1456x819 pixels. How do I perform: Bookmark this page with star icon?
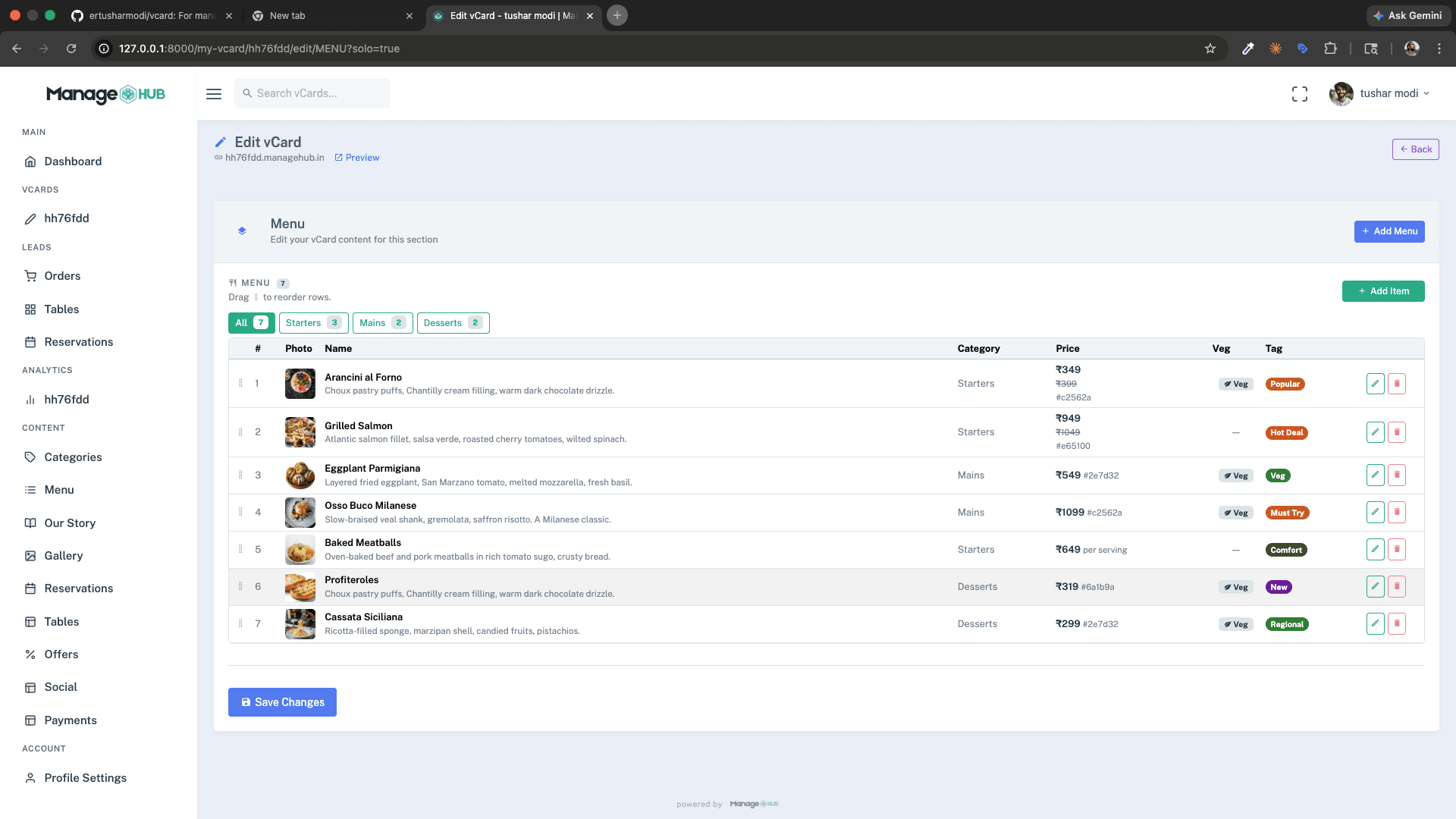click(1210, 49)
